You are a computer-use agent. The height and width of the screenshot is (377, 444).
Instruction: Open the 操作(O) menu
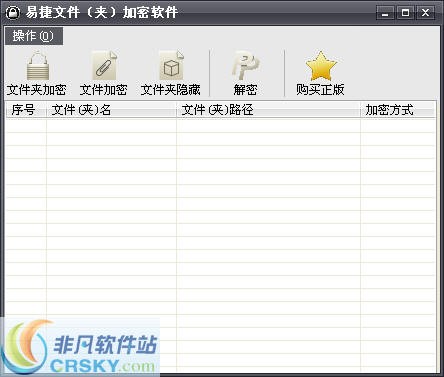(34, 36)
